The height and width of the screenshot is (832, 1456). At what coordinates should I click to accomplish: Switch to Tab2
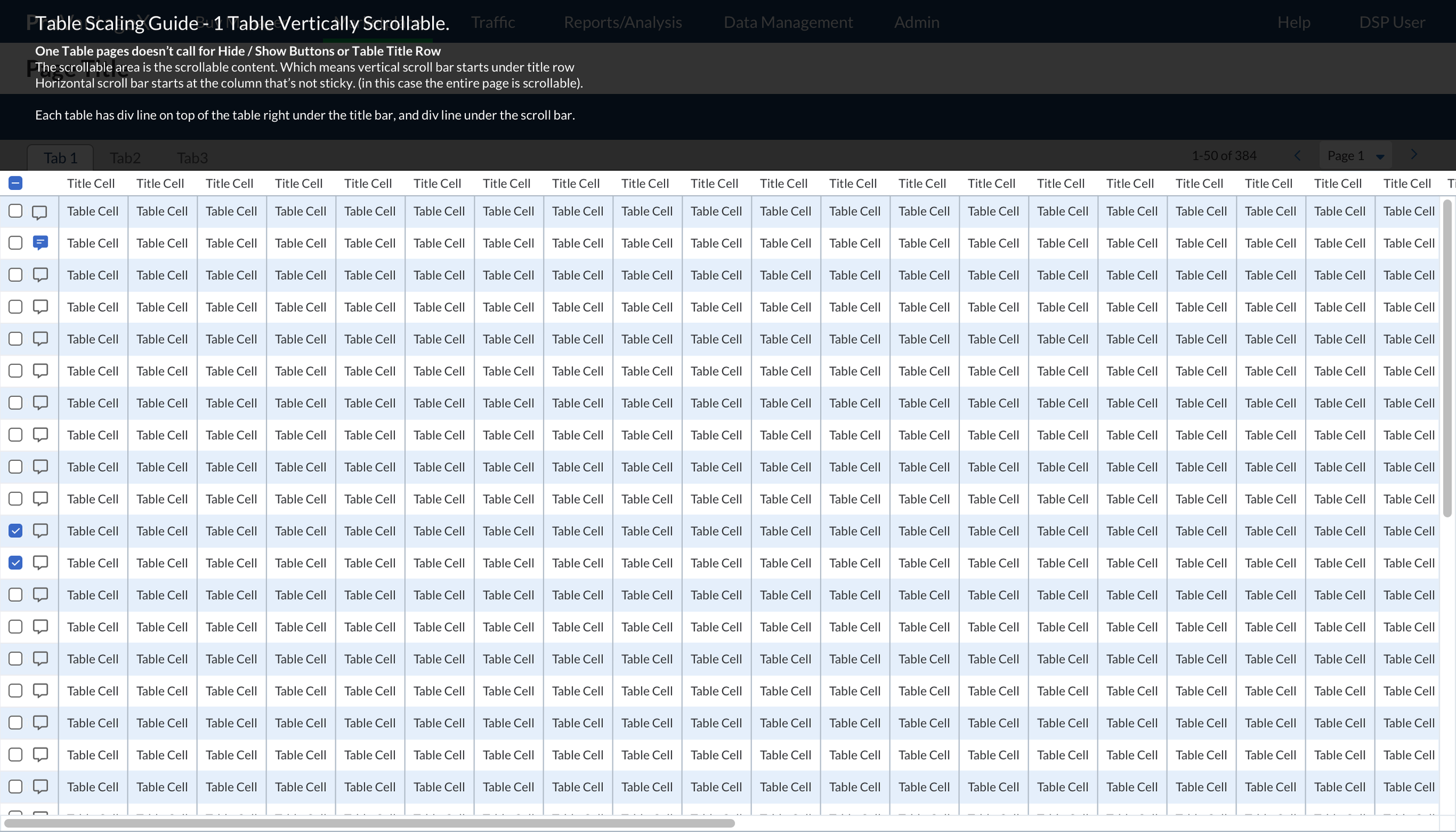(x=125, y=158)
